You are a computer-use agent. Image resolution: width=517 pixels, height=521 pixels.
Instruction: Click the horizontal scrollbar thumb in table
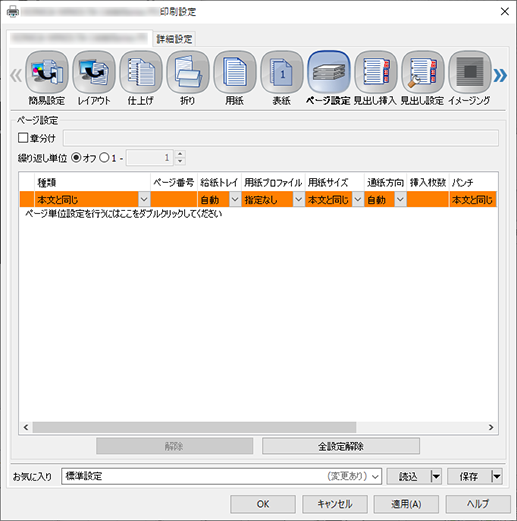coord(194,427)
